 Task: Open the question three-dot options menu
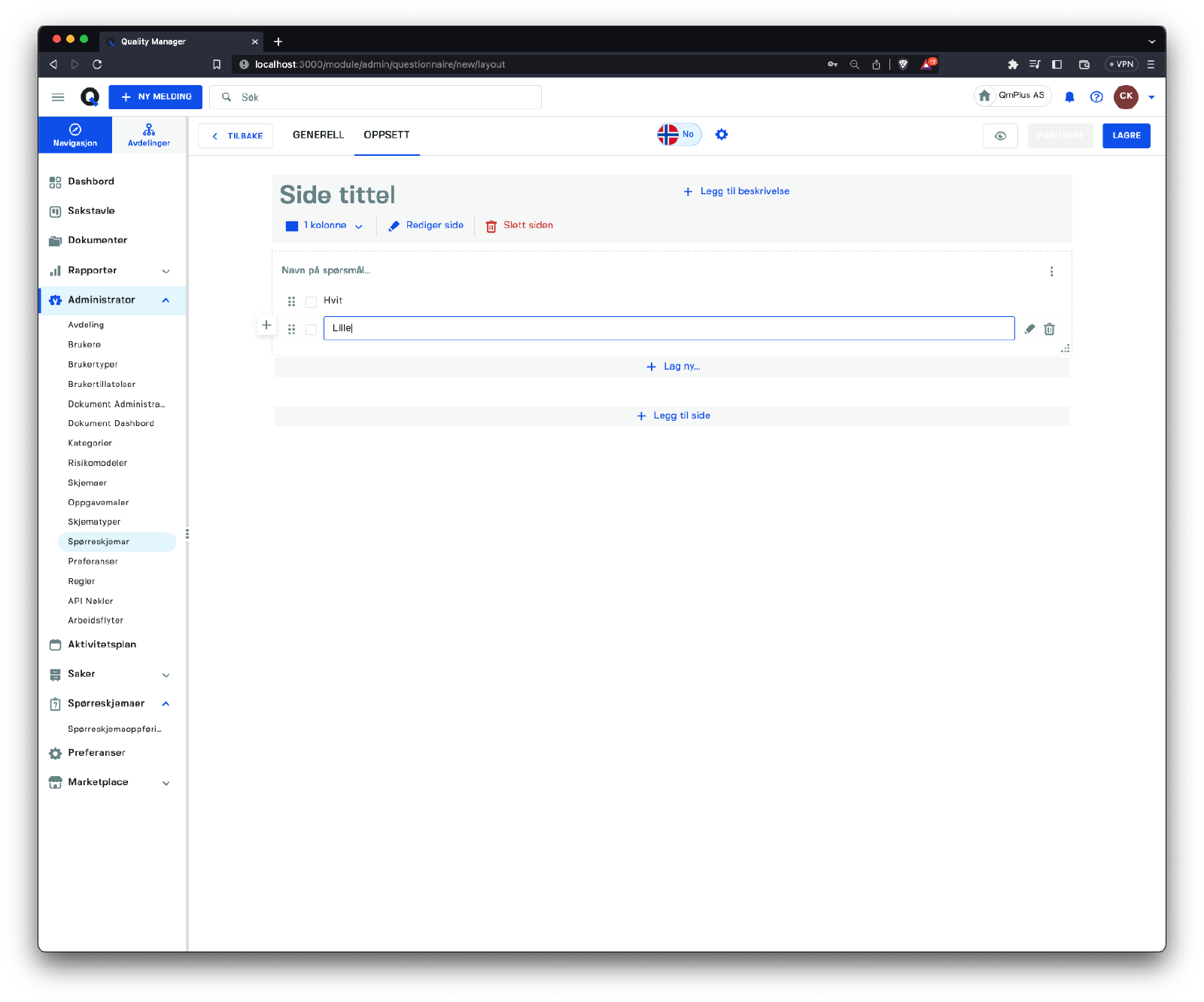coord(1051,272)
